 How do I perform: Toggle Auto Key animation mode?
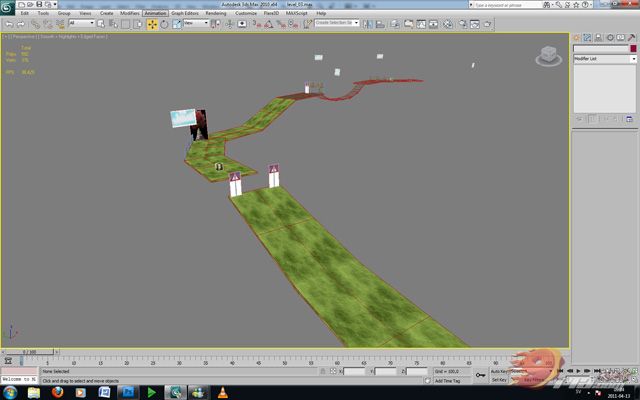click(x=500, y=371)
